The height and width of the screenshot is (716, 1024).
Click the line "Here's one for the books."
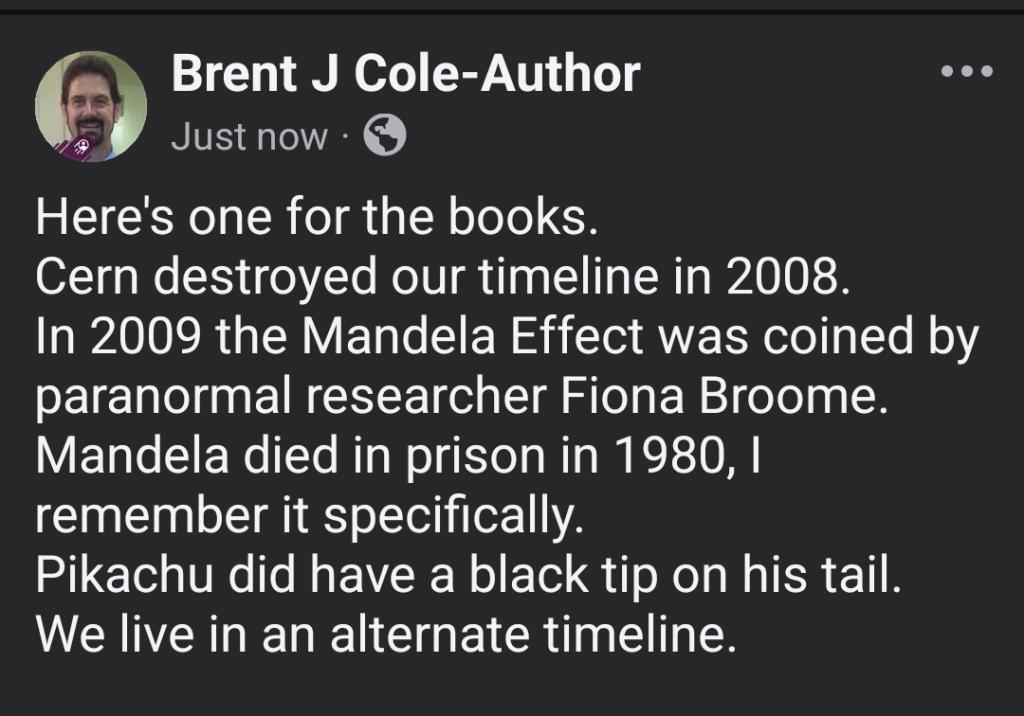tap(316, 219)
